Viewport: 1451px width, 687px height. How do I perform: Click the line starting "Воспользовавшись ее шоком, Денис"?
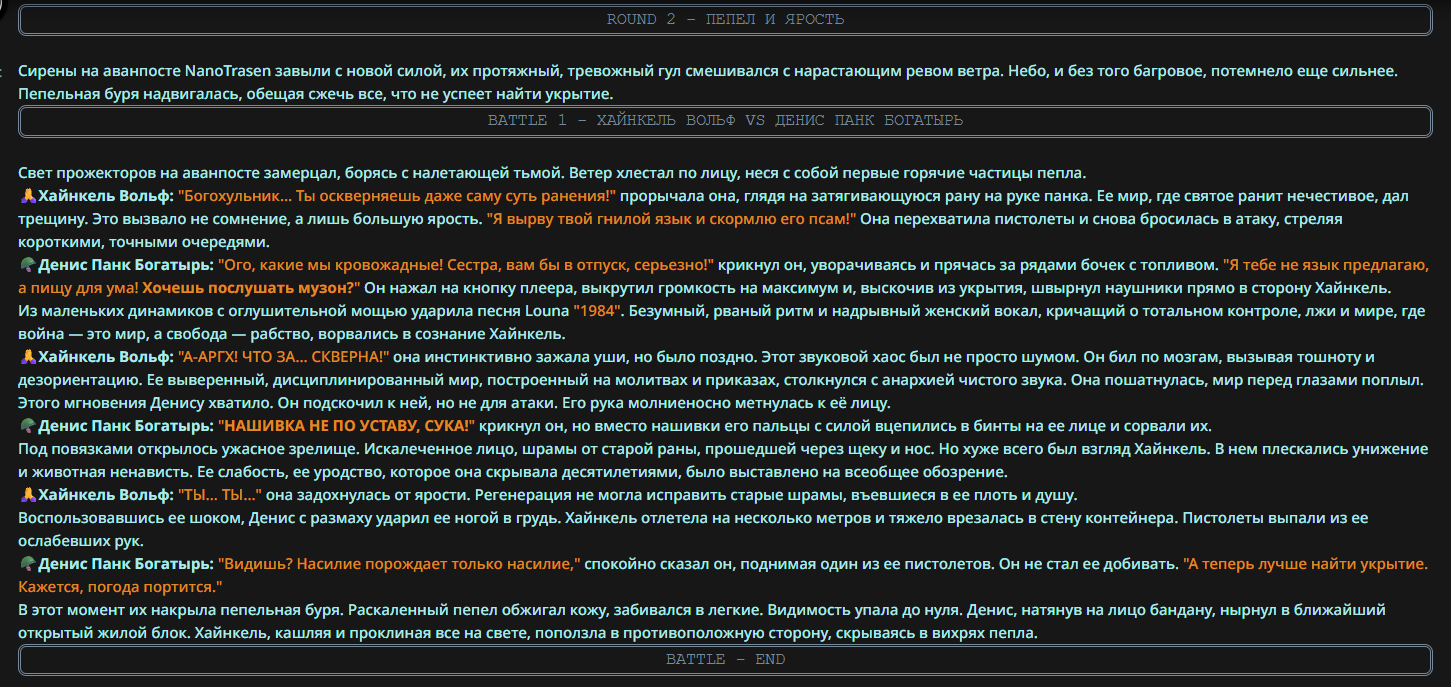[x=692, y=518]
